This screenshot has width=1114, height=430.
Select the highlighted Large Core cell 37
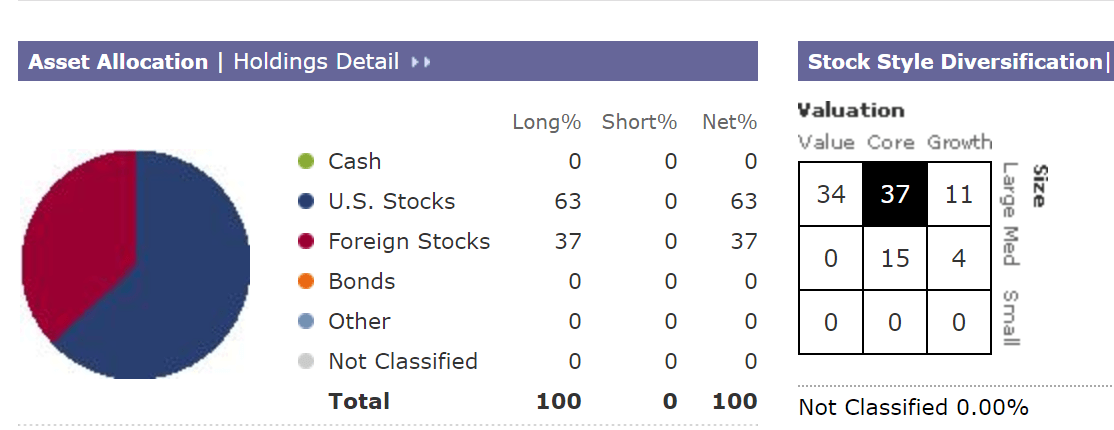tap(894, 194)
